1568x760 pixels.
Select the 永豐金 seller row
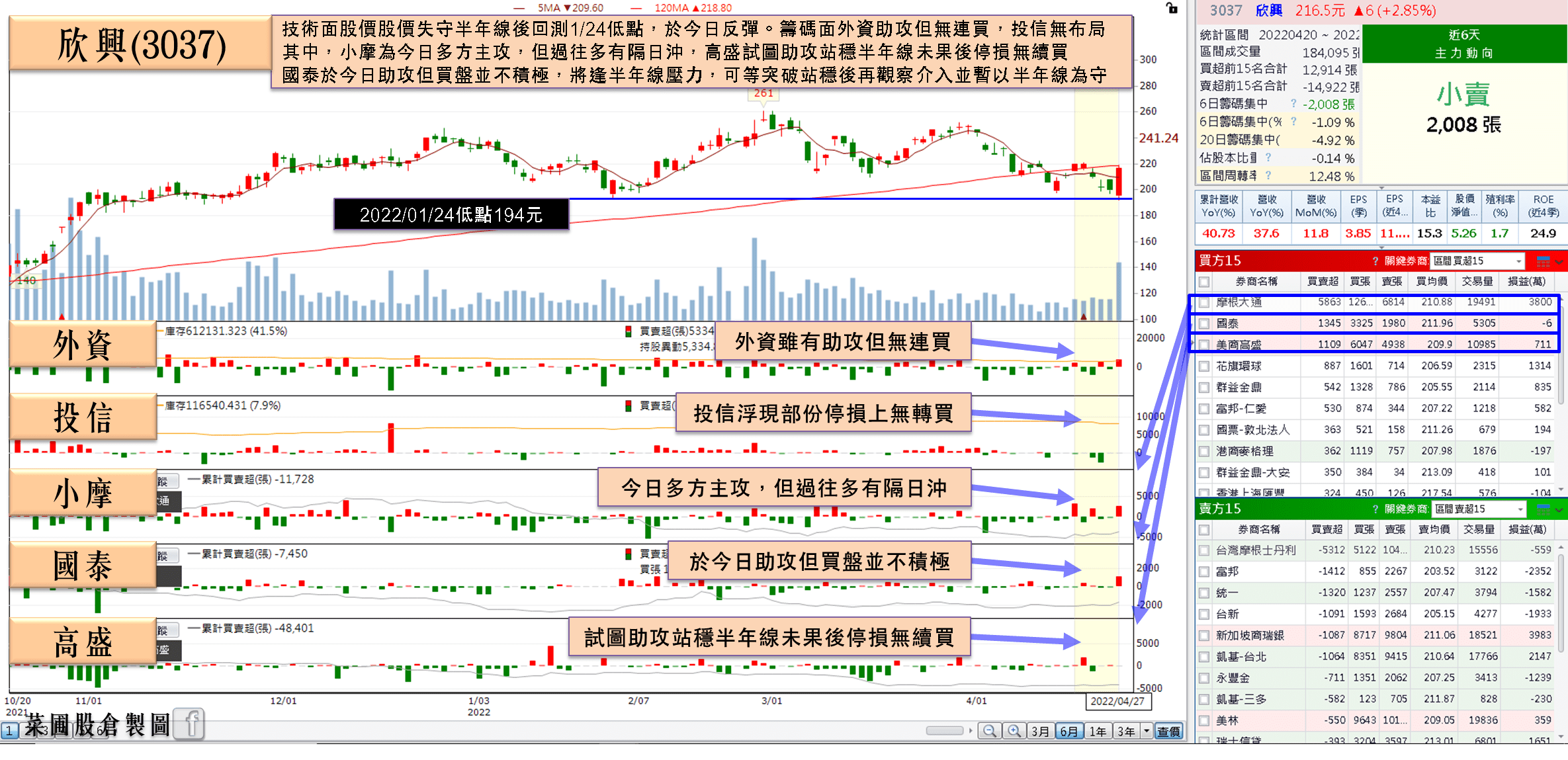click(1376, 678)
